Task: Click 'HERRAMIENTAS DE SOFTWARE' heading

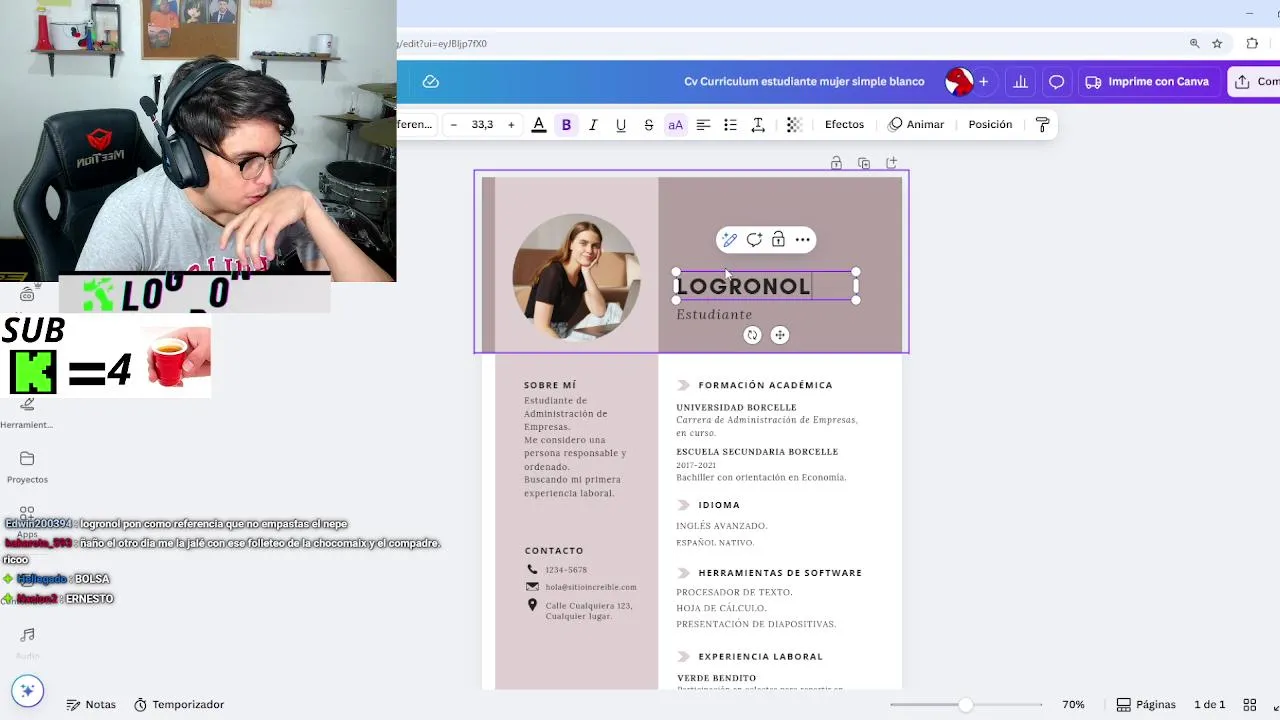Action: click(x=780, y=573)
